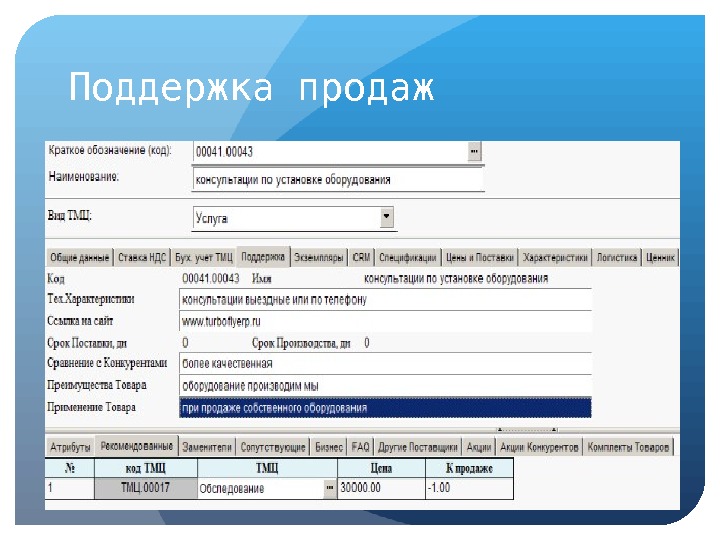
Task: Open the Логистика tab
Action: (x=617, y=258)
